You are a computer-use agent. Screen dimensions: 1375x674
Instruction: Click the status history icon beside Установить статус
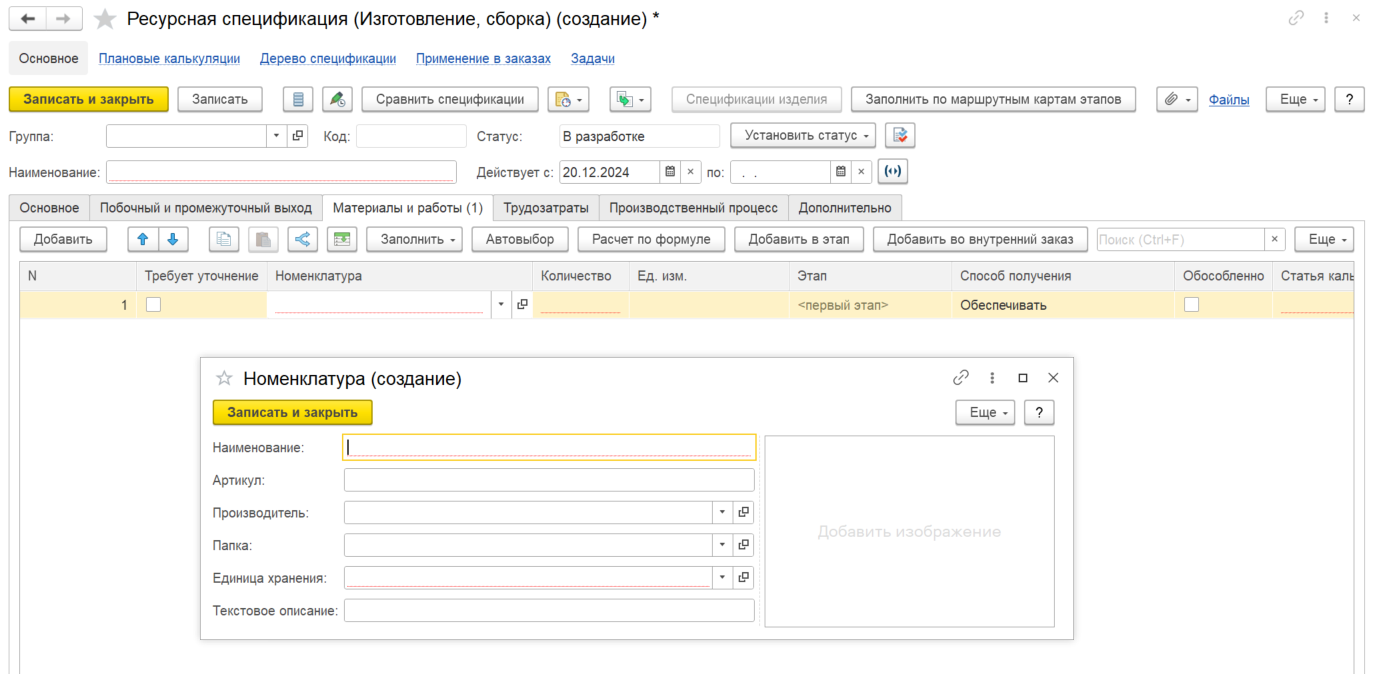coord(900,135)
